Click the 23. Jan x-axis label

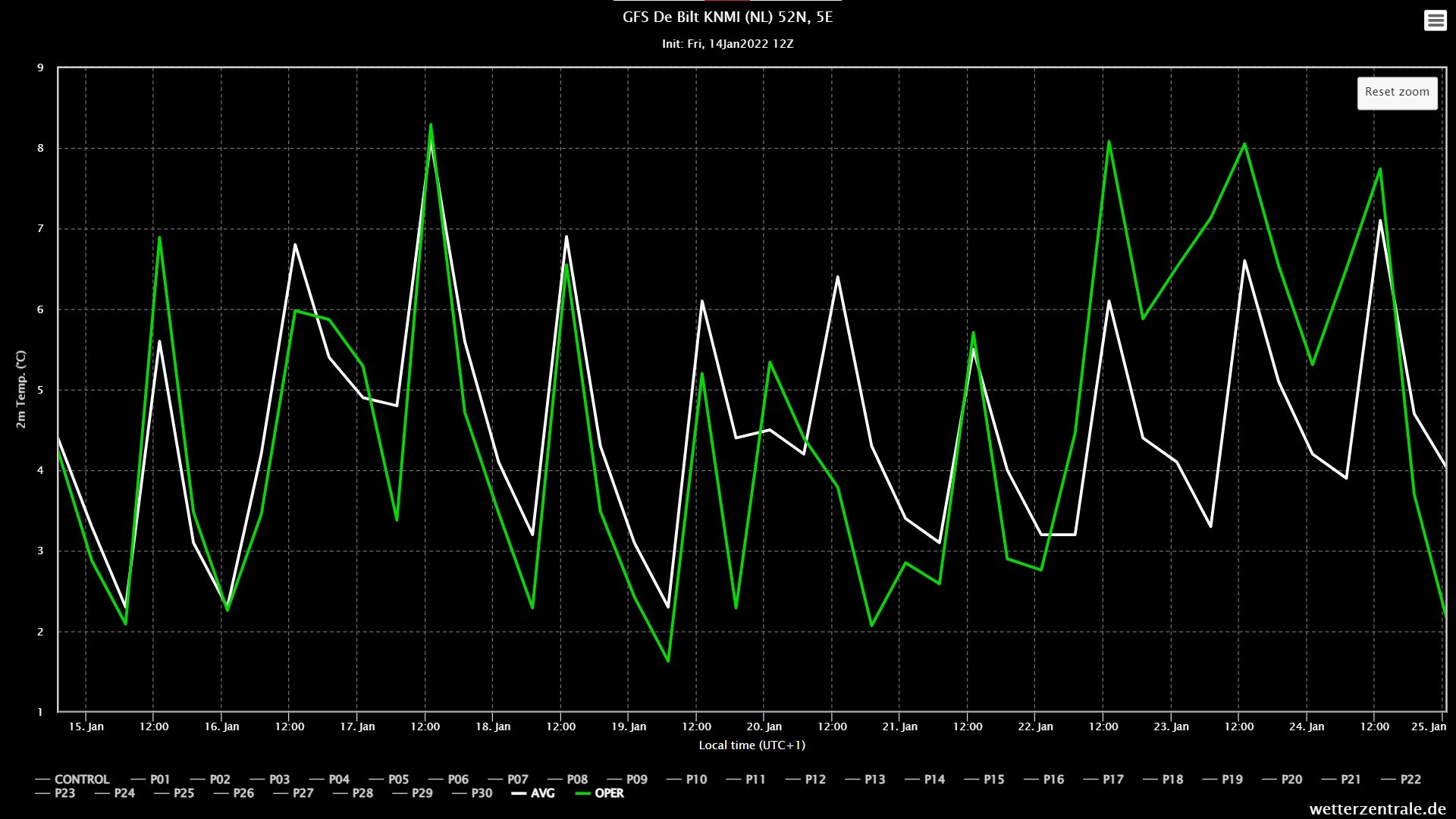click(1171, 726)
